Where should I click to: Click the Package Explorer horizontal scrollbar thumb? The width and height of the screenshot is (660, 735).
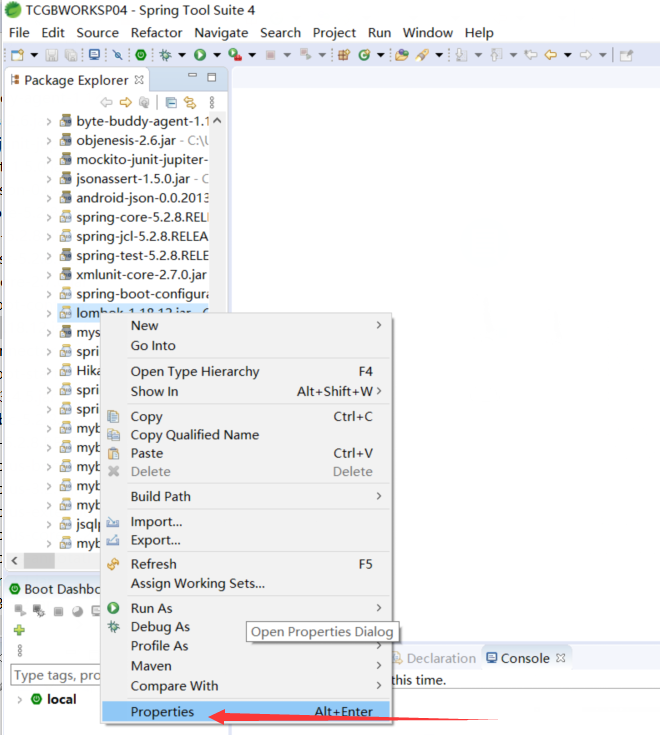coord(39,561)
